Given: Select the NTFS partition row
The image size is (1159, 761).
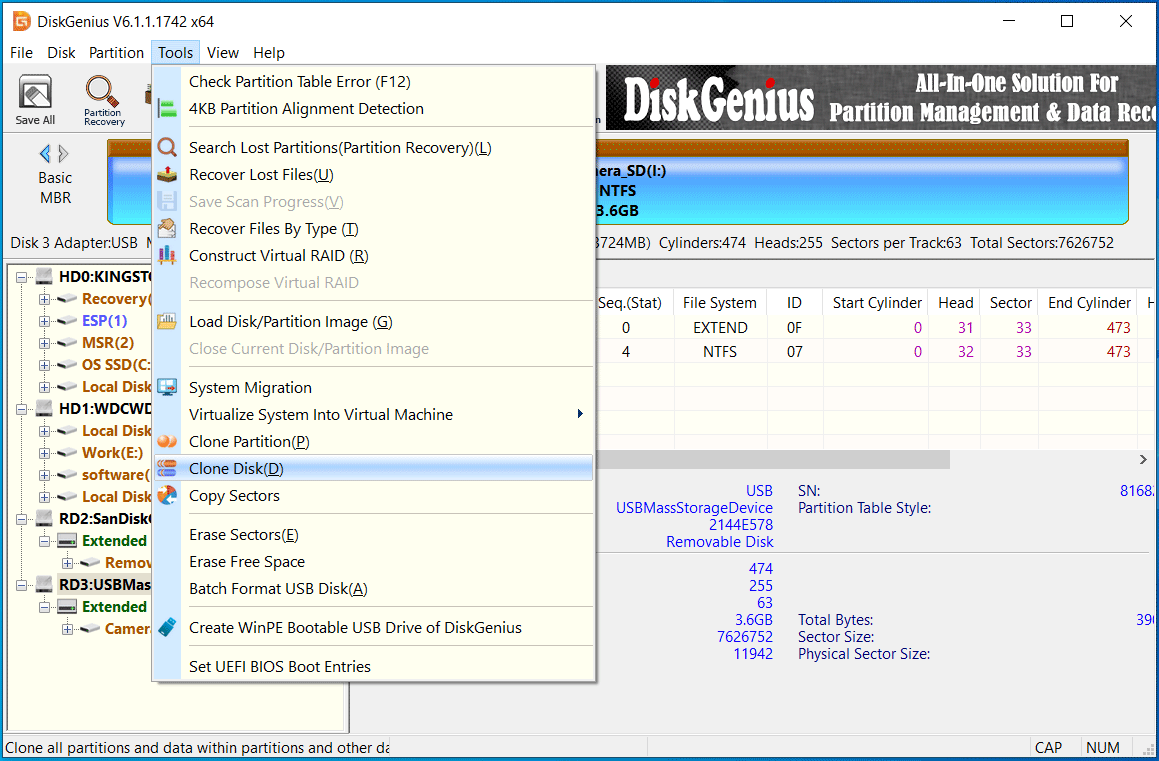Looking at the screenshot, I should point(877,352).
